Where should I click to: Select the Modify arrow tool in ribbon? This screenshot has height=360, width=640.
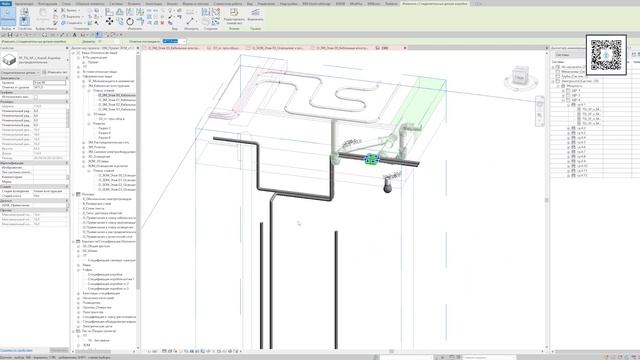(8, 16)
